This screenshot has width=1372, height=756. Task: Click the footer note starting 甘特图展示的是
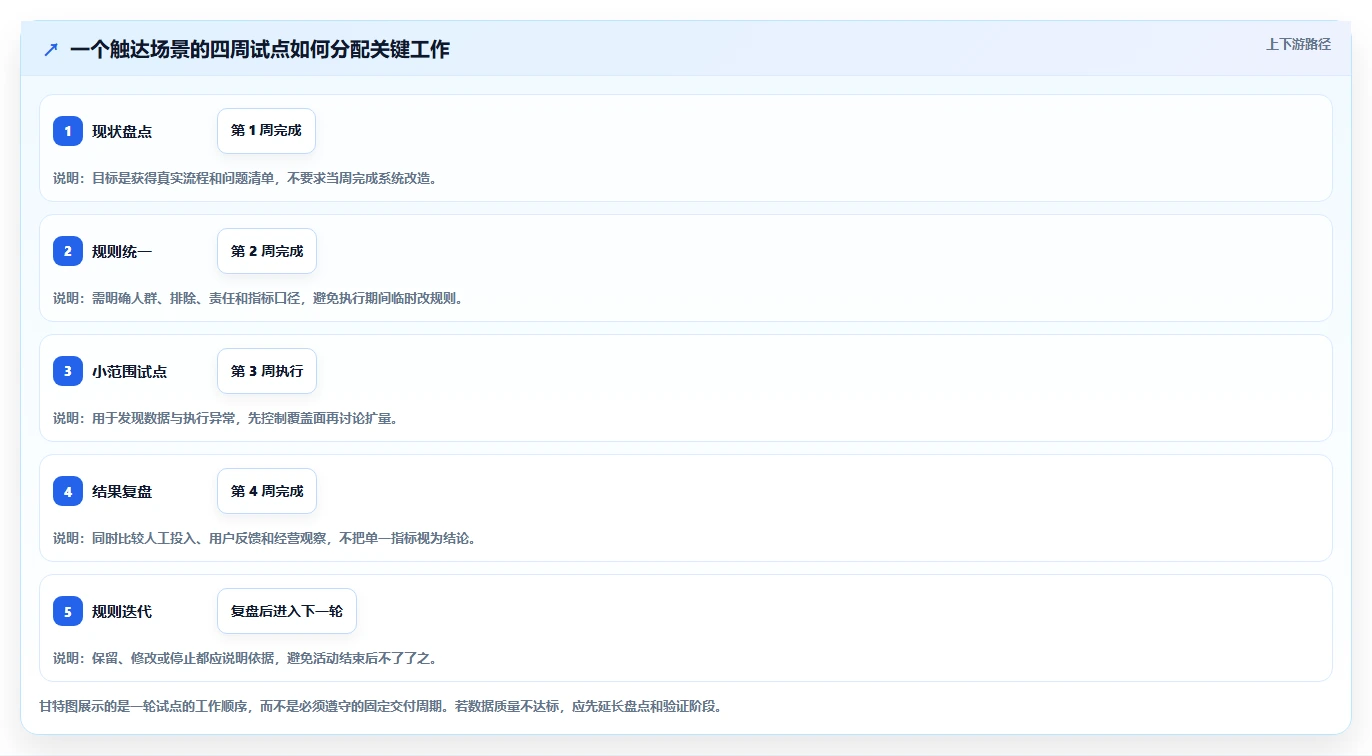pos(380,706)
